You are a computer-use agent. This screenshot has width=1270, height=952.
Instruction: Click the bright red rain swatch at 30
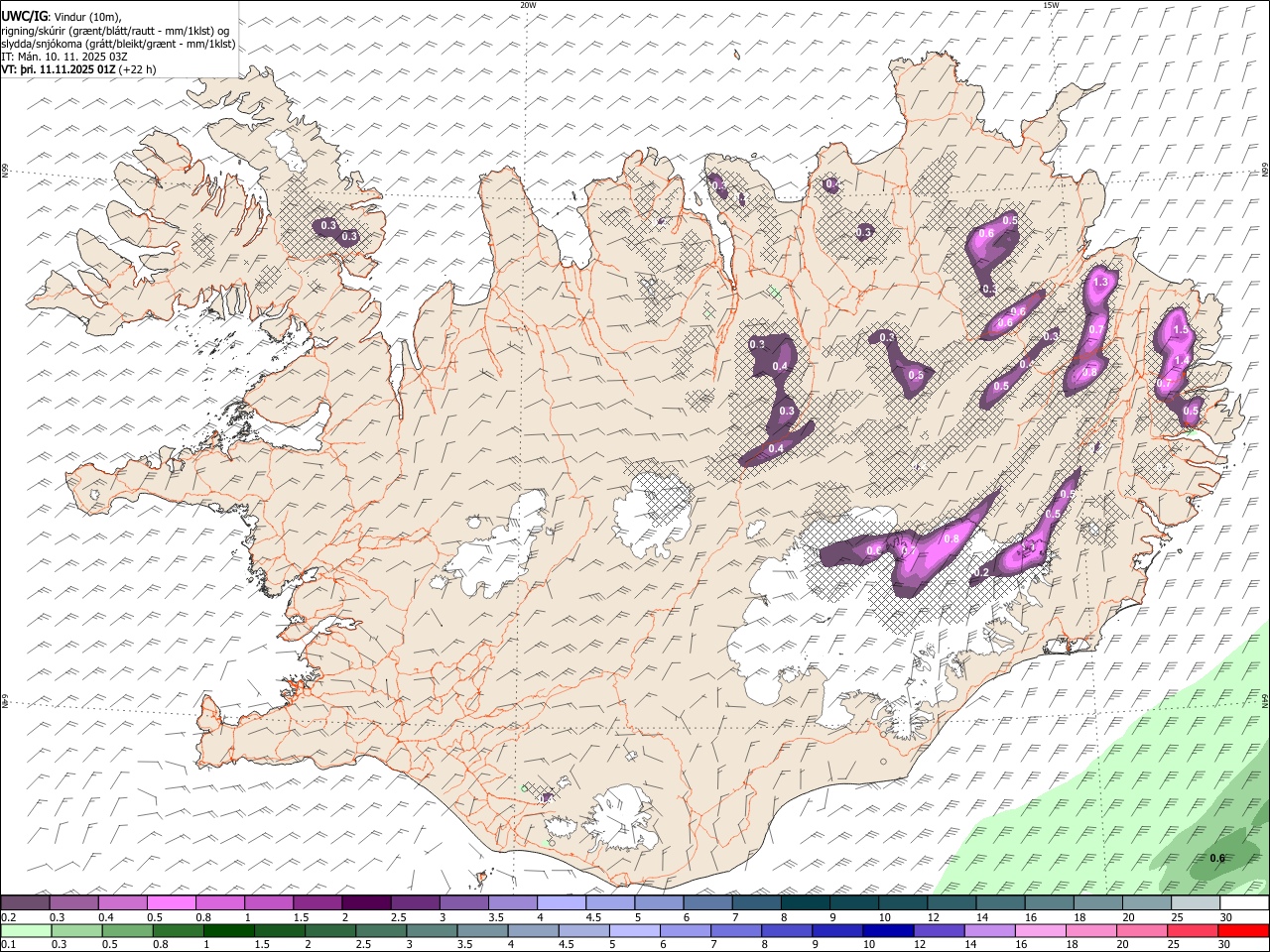(x=1242, y=930)
